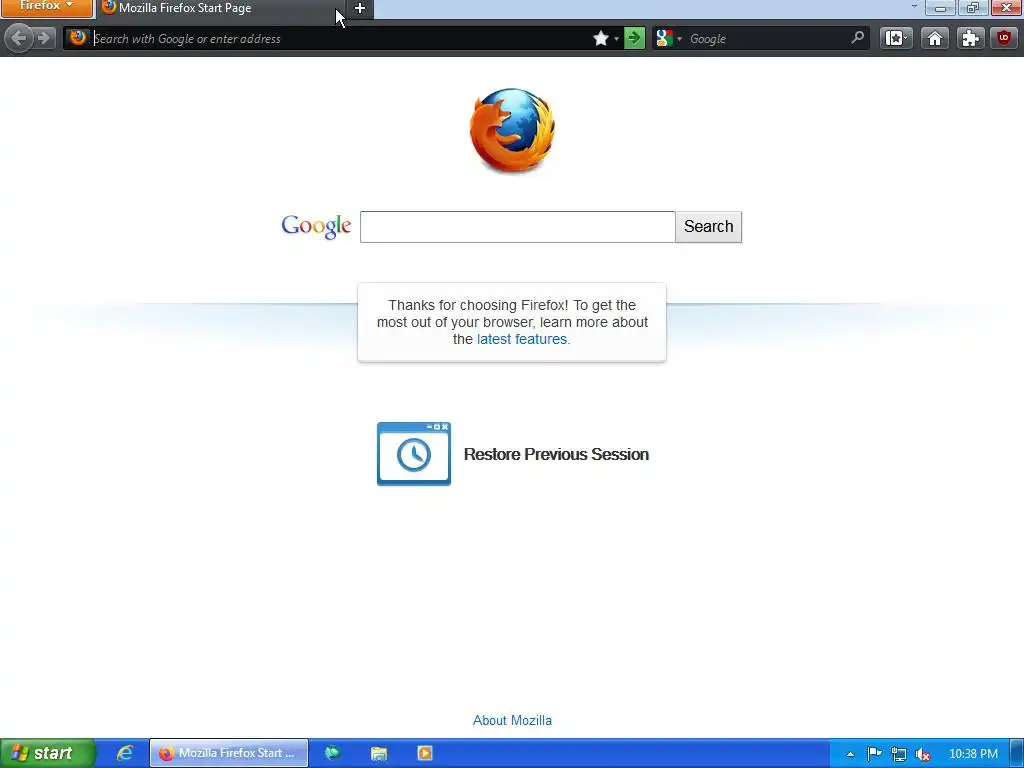Show hidden tray icons arrow

(x=850, y=754)
